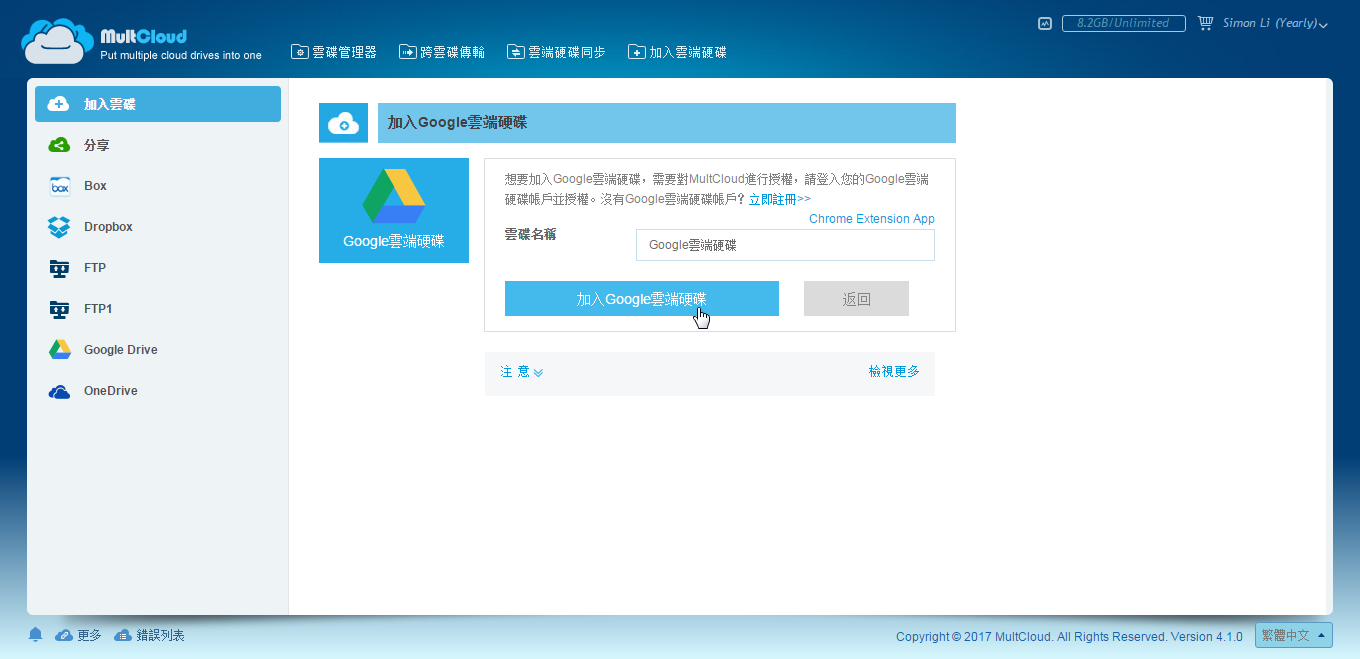This screenshot has width=1360, height=659.
Task: Open the 跨雲碟傳輸 menu
Action: (x=442, y=52)
